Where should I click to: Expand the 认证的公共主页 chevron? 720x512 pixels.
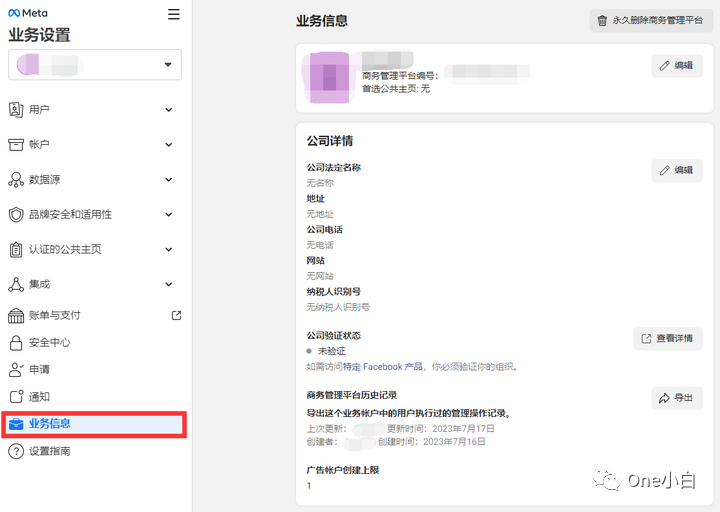pos(169,249)
